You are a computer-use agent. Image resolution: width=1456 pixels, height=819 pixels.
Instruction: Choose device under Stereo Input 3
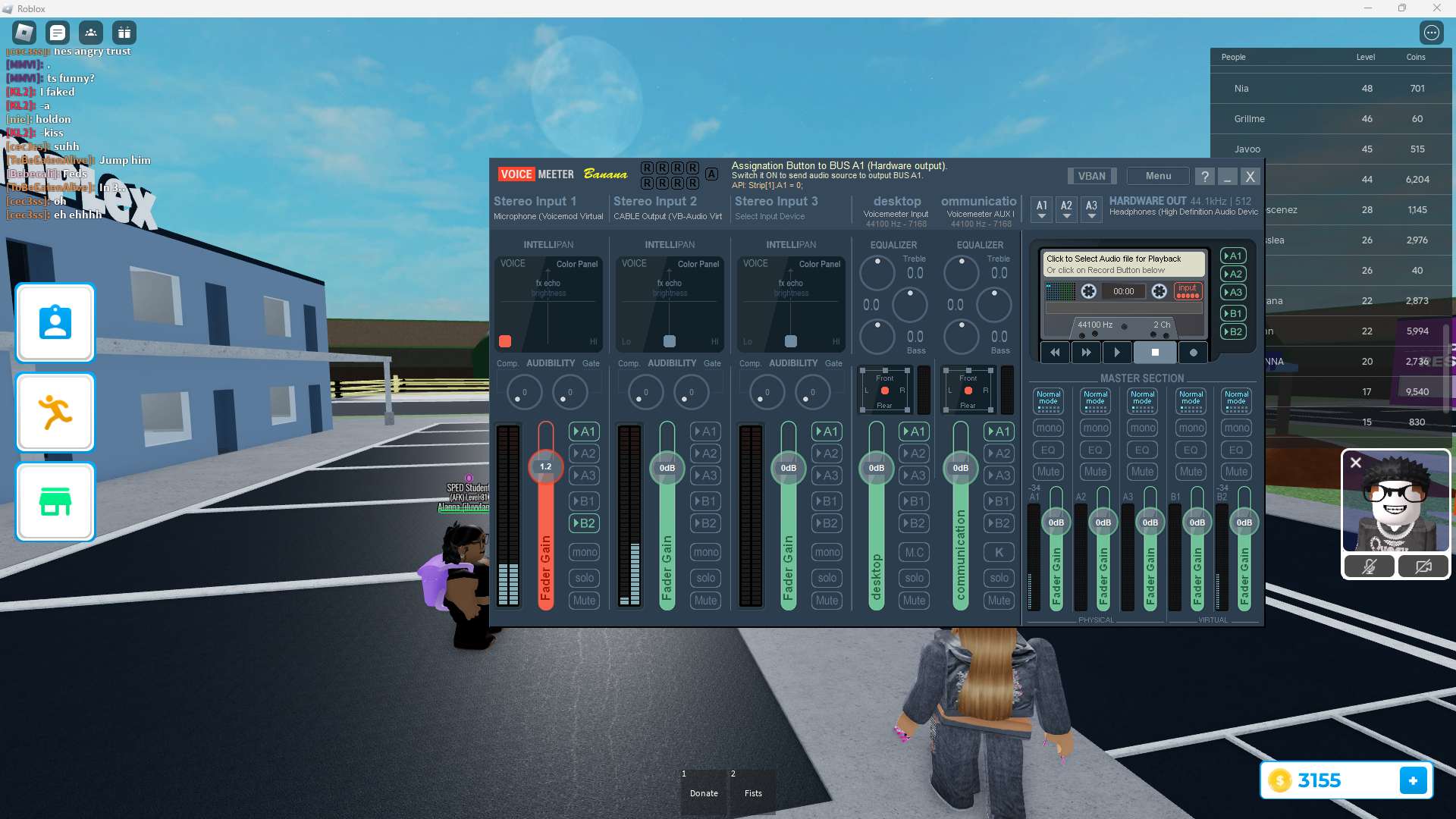point(770,217)
